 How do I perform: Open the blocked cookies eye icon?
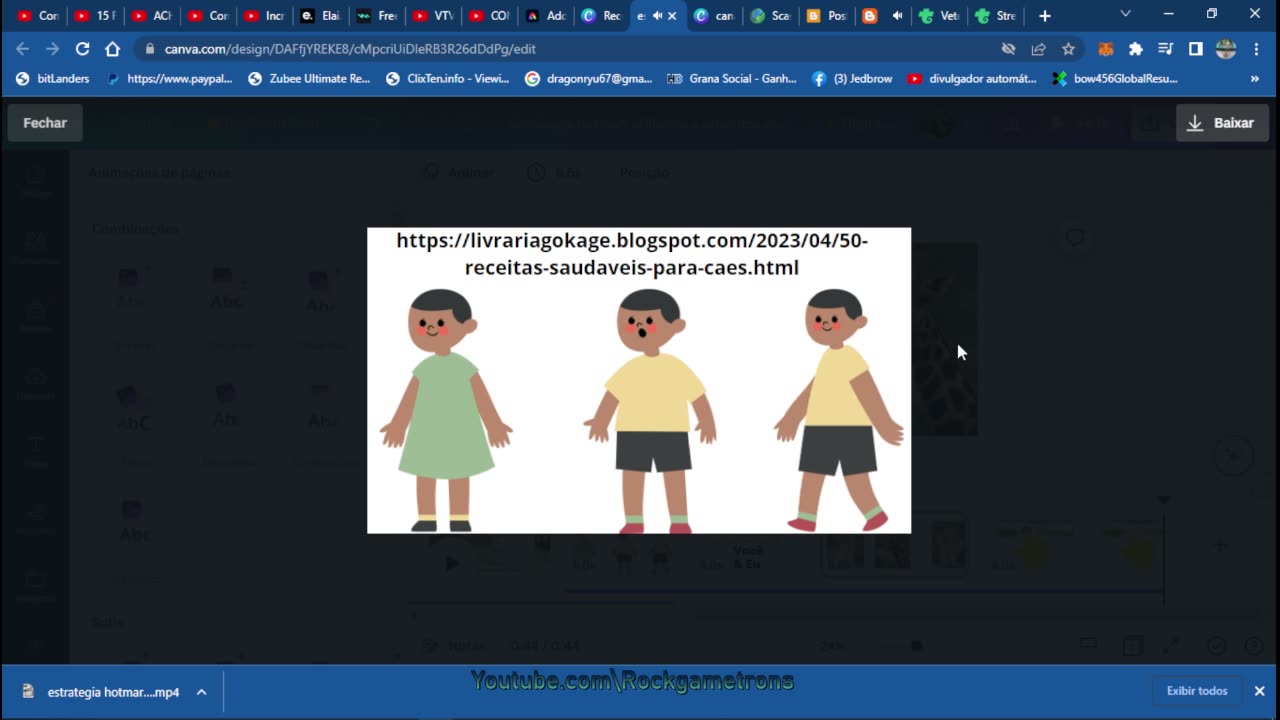1009,48
